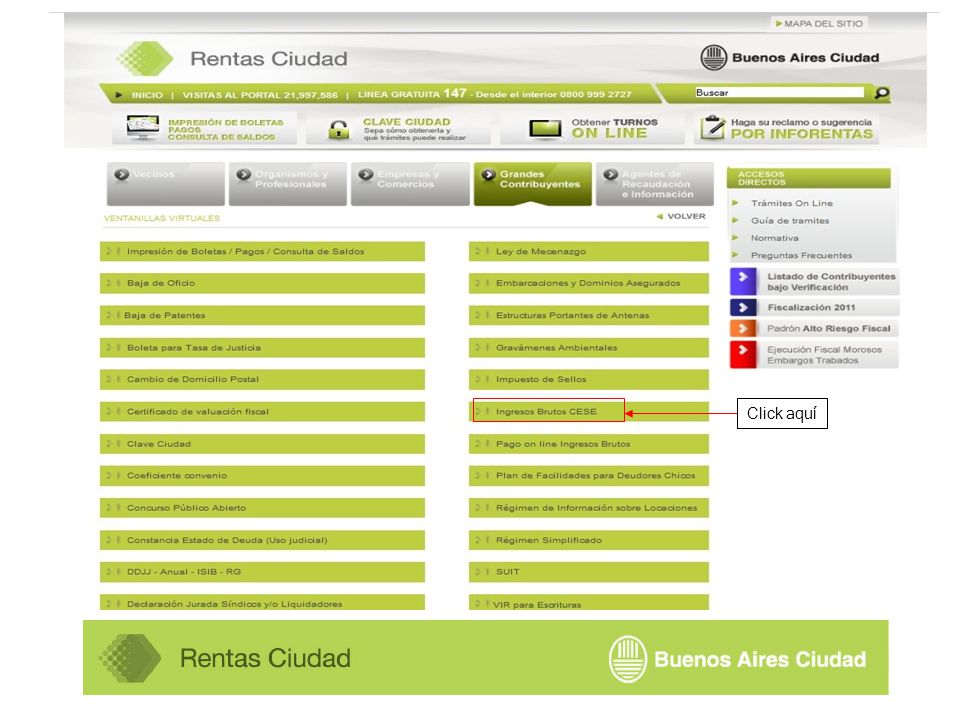960x720 pixels.
Task: Click Pago on line Ingresos Brutos
Action: pos(589,444)
